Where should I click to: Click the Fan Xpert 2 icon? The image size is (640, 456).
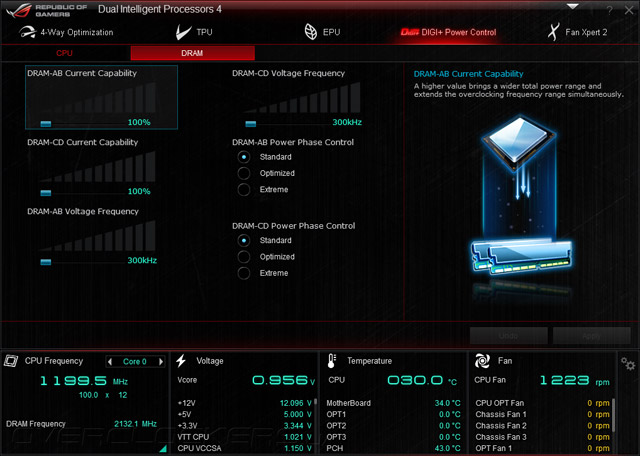[x=553, y=32]
